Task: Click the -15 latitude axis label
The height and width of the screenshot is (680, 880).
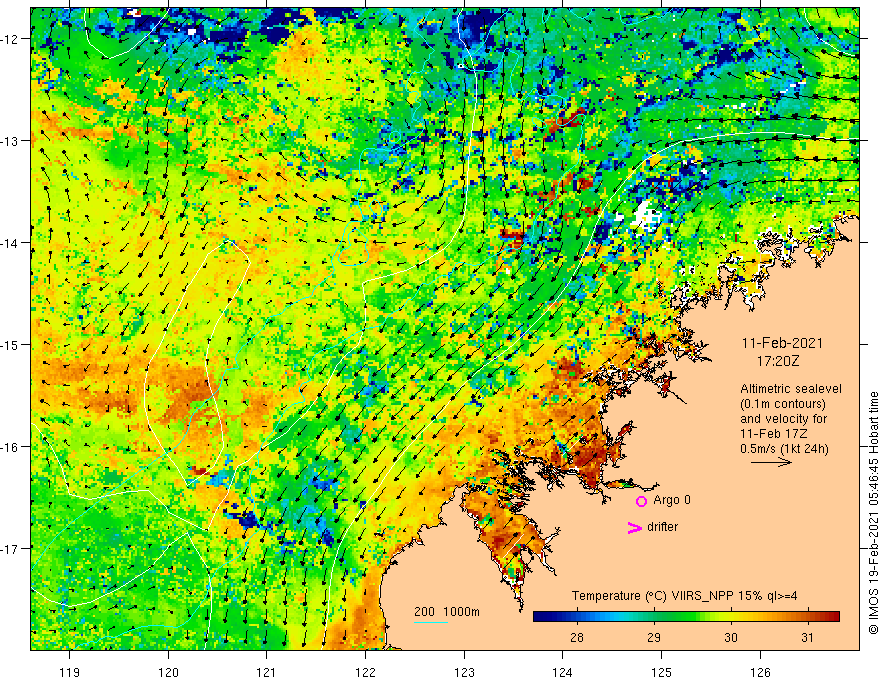Action: coord(11,344)
